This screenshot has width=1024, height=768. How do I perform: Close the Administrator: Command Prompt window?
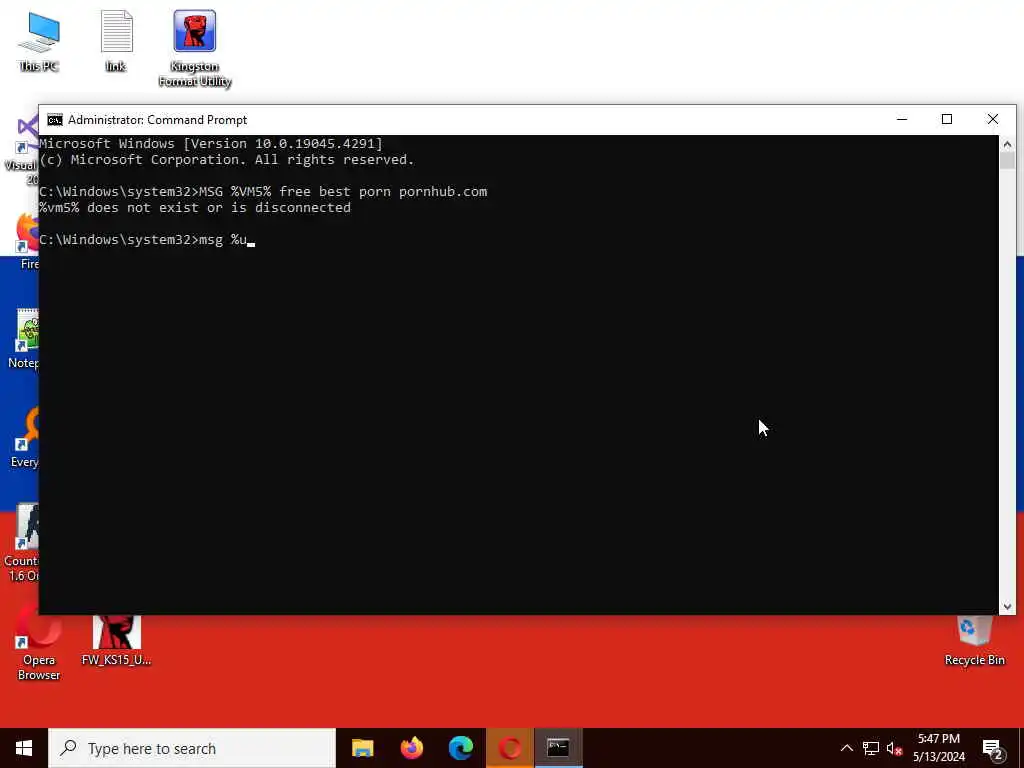993,120
